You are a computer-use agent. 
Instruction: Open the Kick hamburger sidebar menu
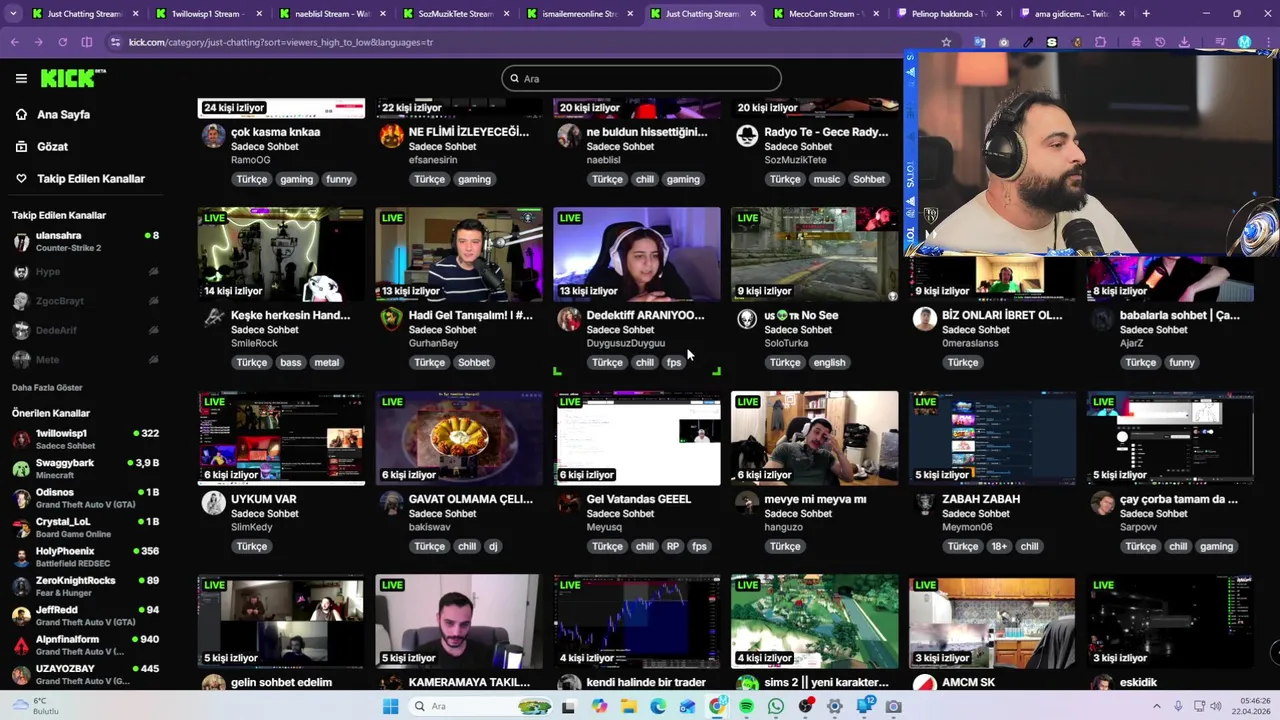21,78
